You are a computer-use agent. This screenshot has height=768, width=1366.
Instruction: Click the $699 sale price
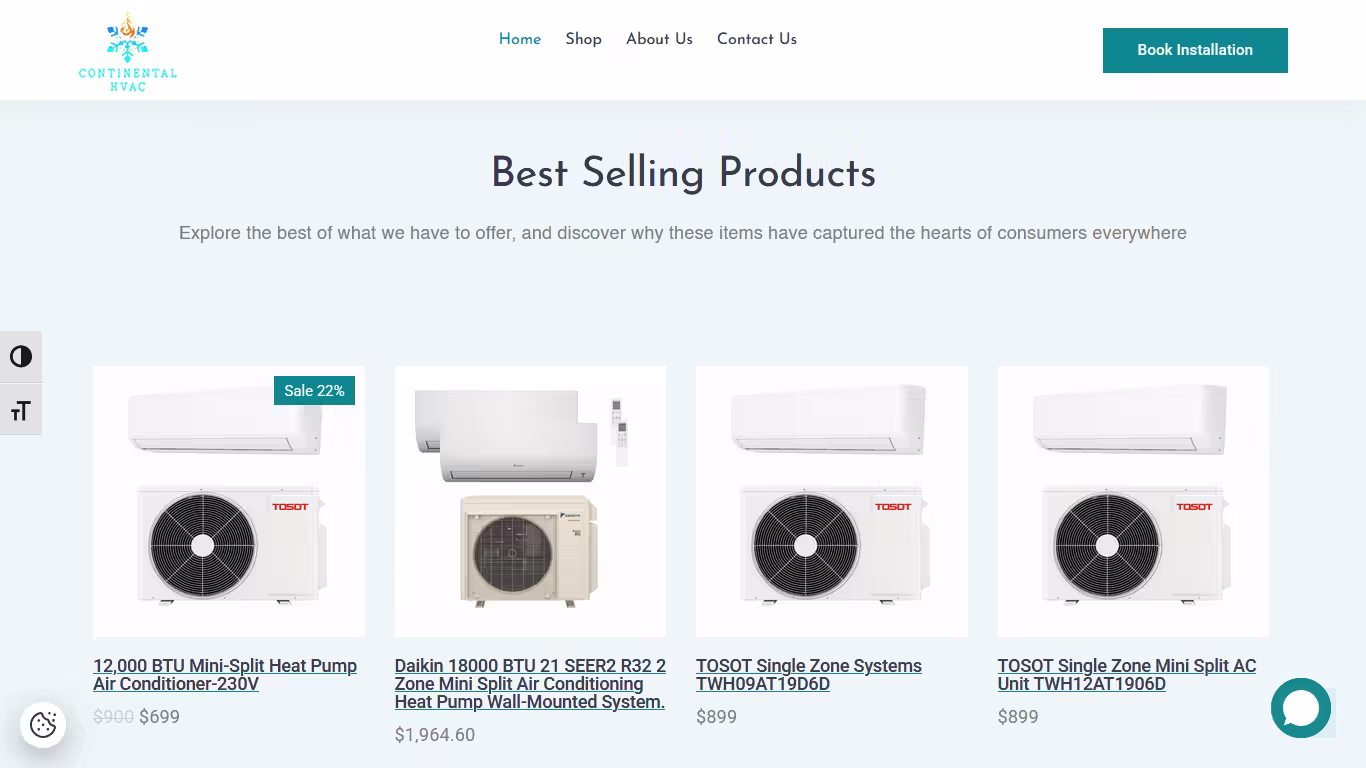coord(159,717)
